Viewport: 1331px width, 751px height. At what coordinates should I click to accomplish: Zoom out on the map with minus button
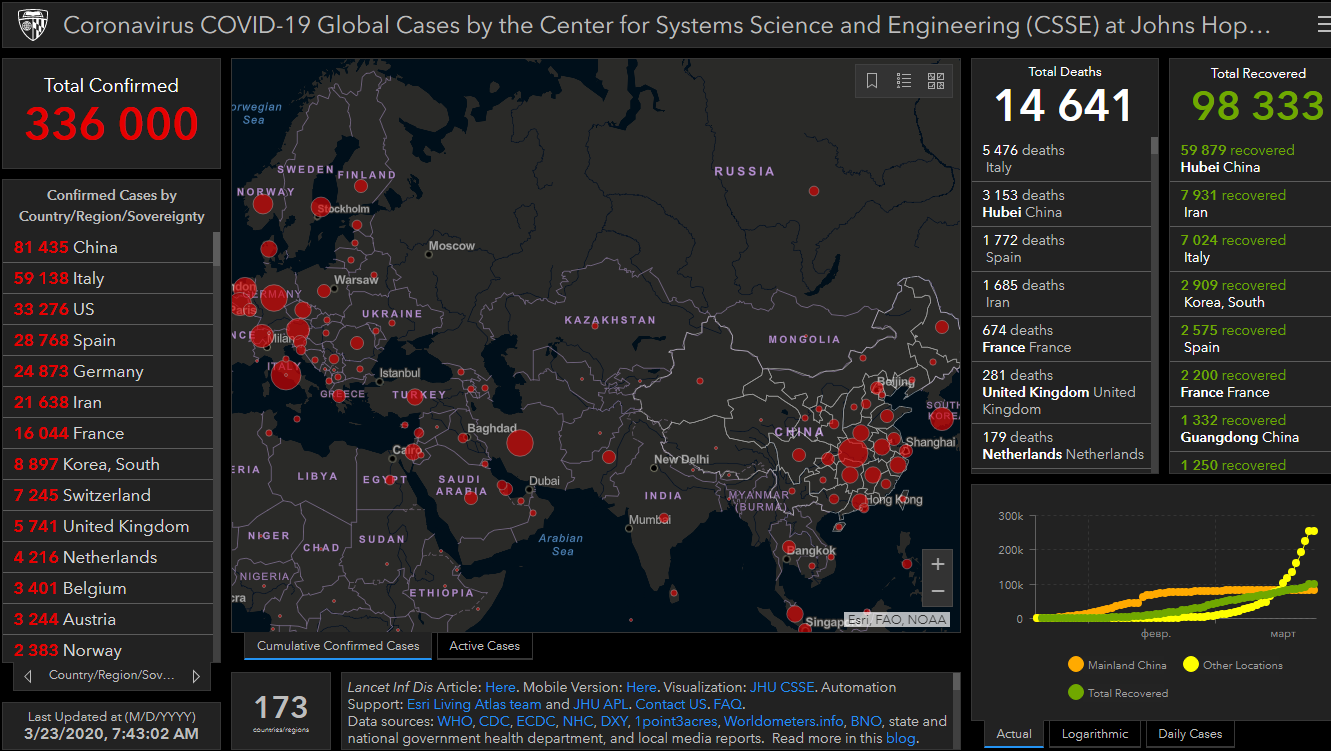click(937, 591)
